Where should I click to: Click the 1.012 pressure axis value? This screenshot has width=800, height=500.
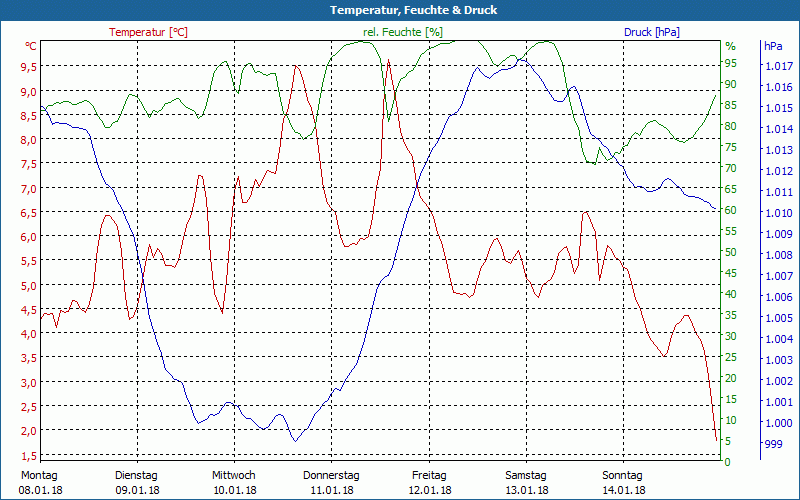point(779,170)
